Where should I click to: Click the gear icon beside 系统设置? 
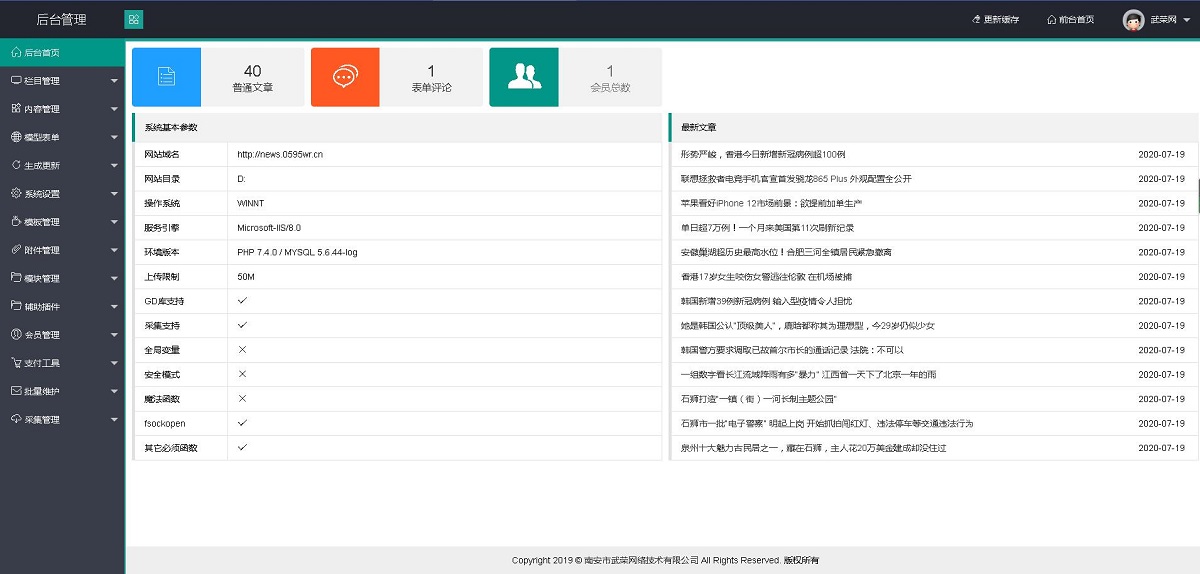pos(16,193)
